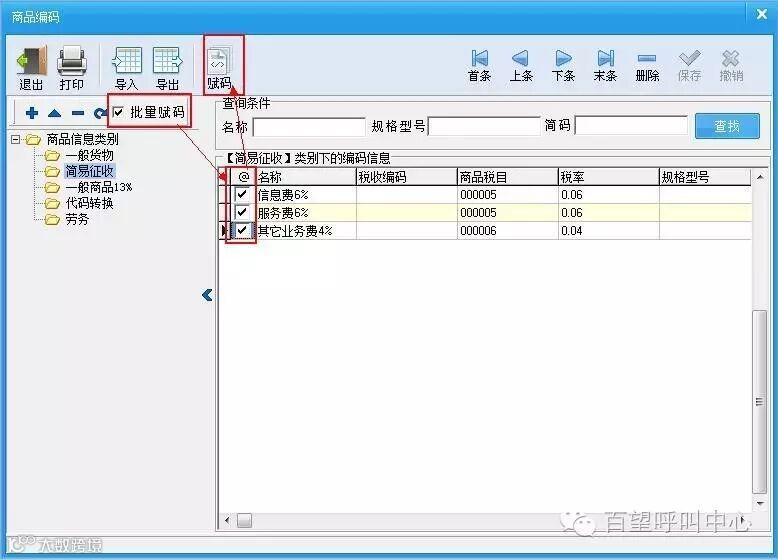
Task: Click the 税收编码 cell for 信息费6%
Action: click(x=406, y=195)
